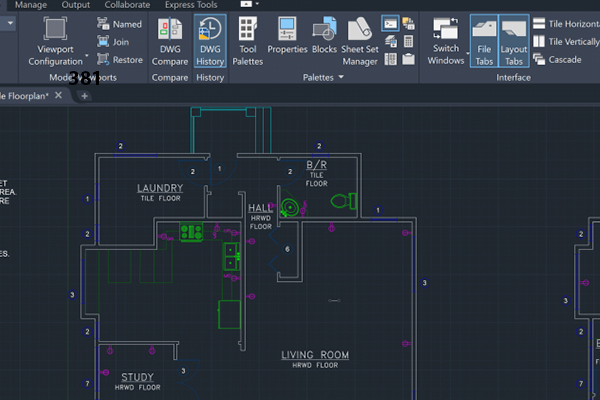Screen dimensions: 600x400
Task: Switch to the Output ribbon tab
Action: coord(75,5)
